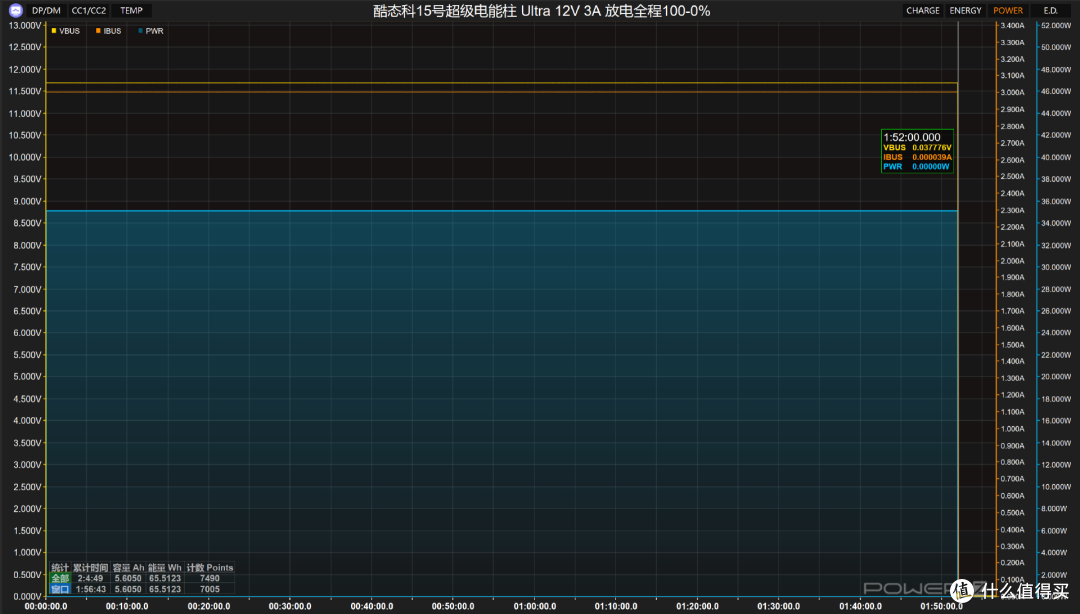Click the 计数 Points column header
This screenshot has width=1080, height=614.
[209, 568]
